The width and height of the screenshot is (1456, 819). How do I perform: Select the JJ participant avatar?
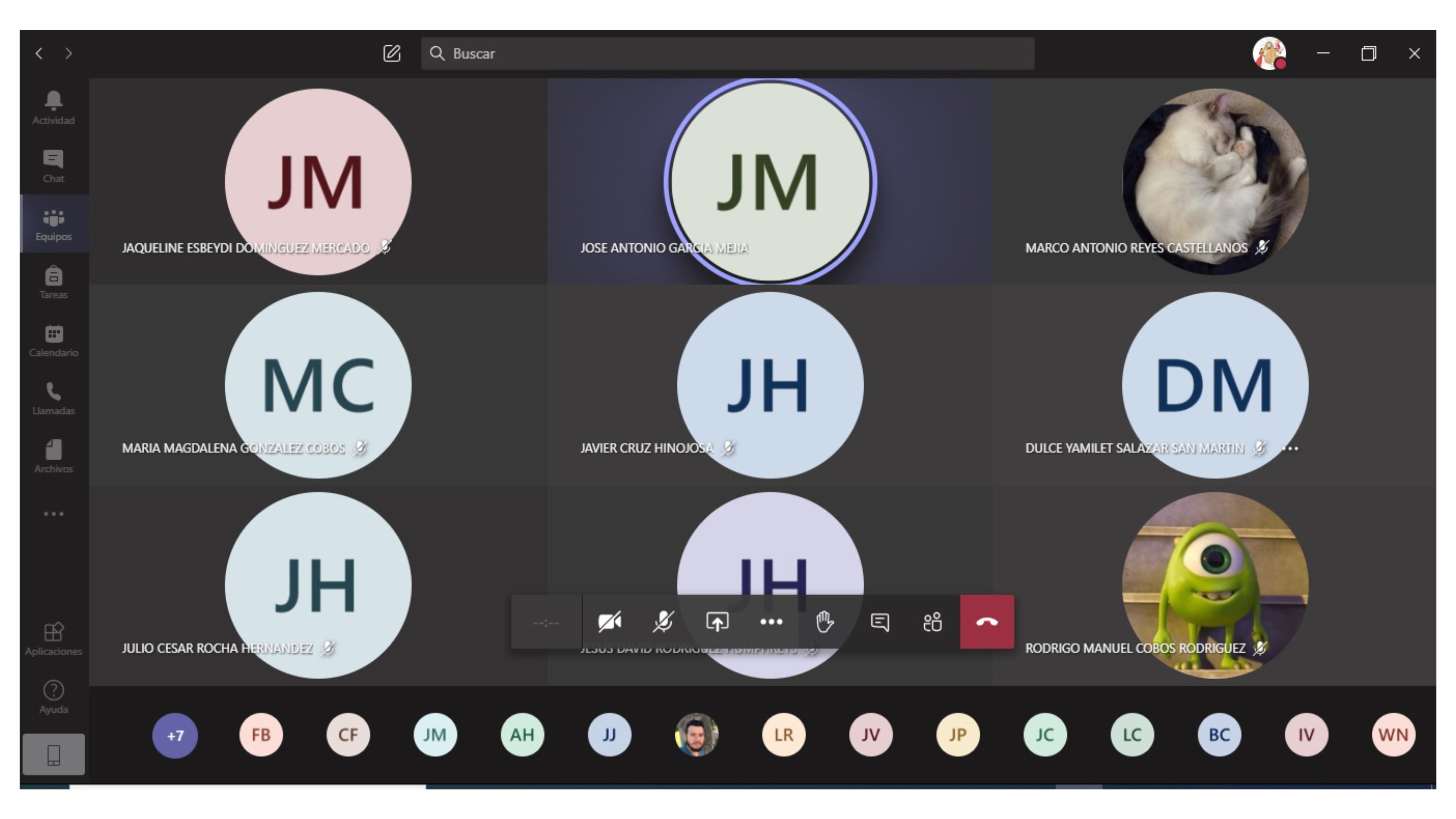609,735
